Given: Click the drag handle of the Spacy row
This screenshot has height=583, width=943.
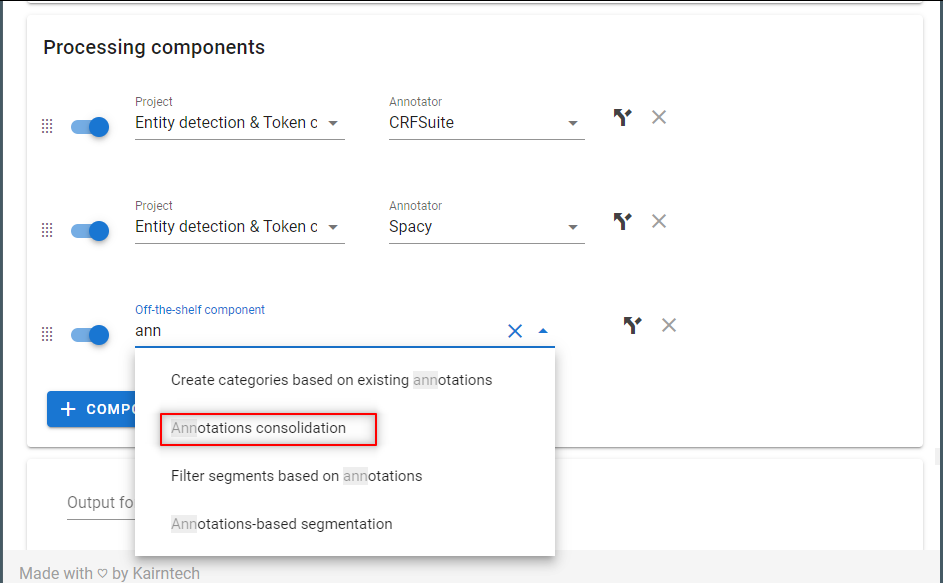Looking at the screenshot, I should (x=47, y=230).
